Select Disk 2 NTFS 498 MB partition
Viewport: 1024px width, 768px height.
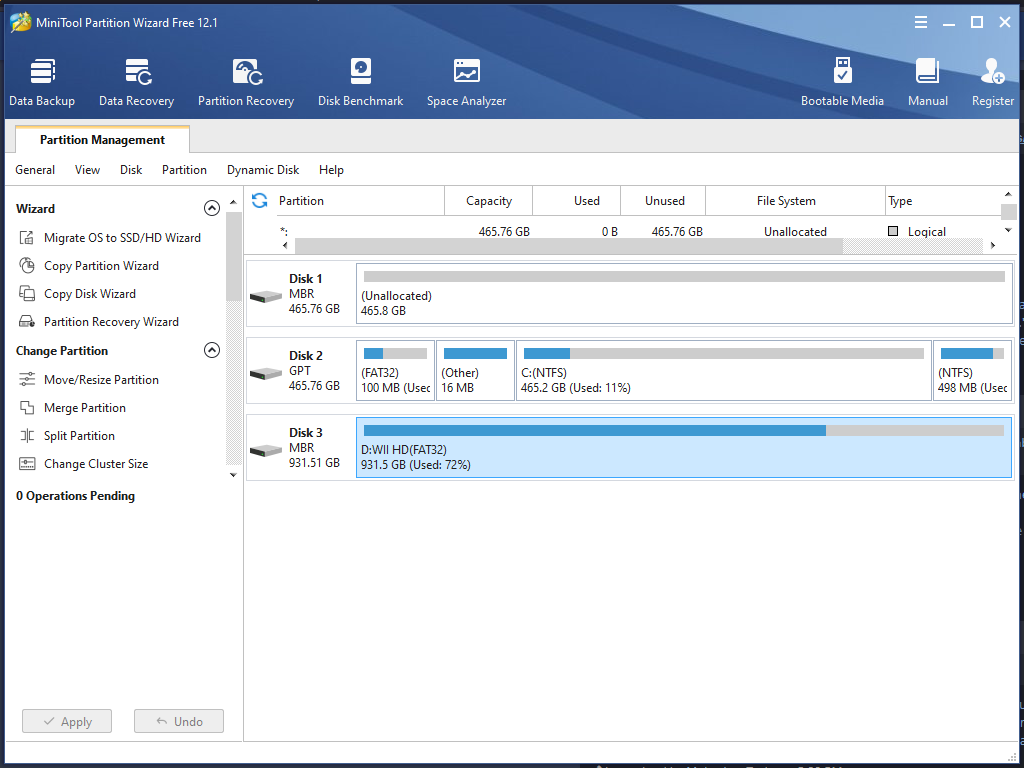972,370
